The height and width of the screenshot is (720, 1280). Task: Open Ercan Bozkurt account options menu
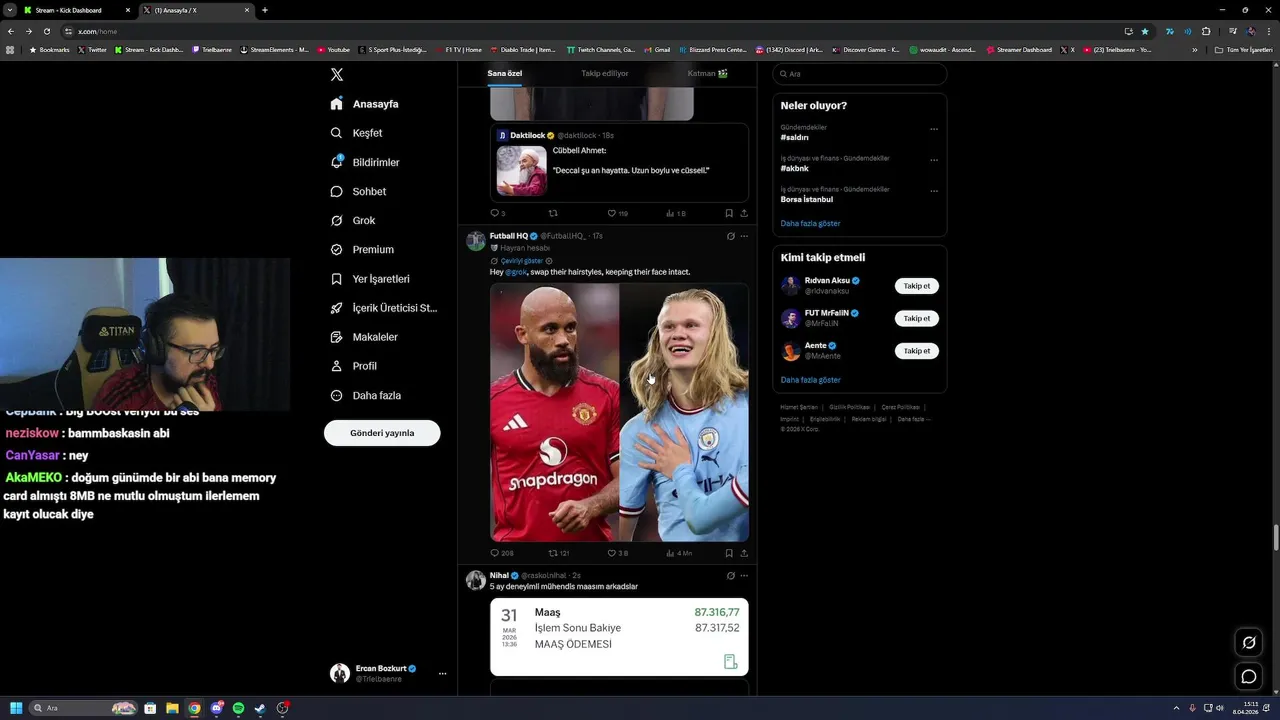tap(442, 674)
